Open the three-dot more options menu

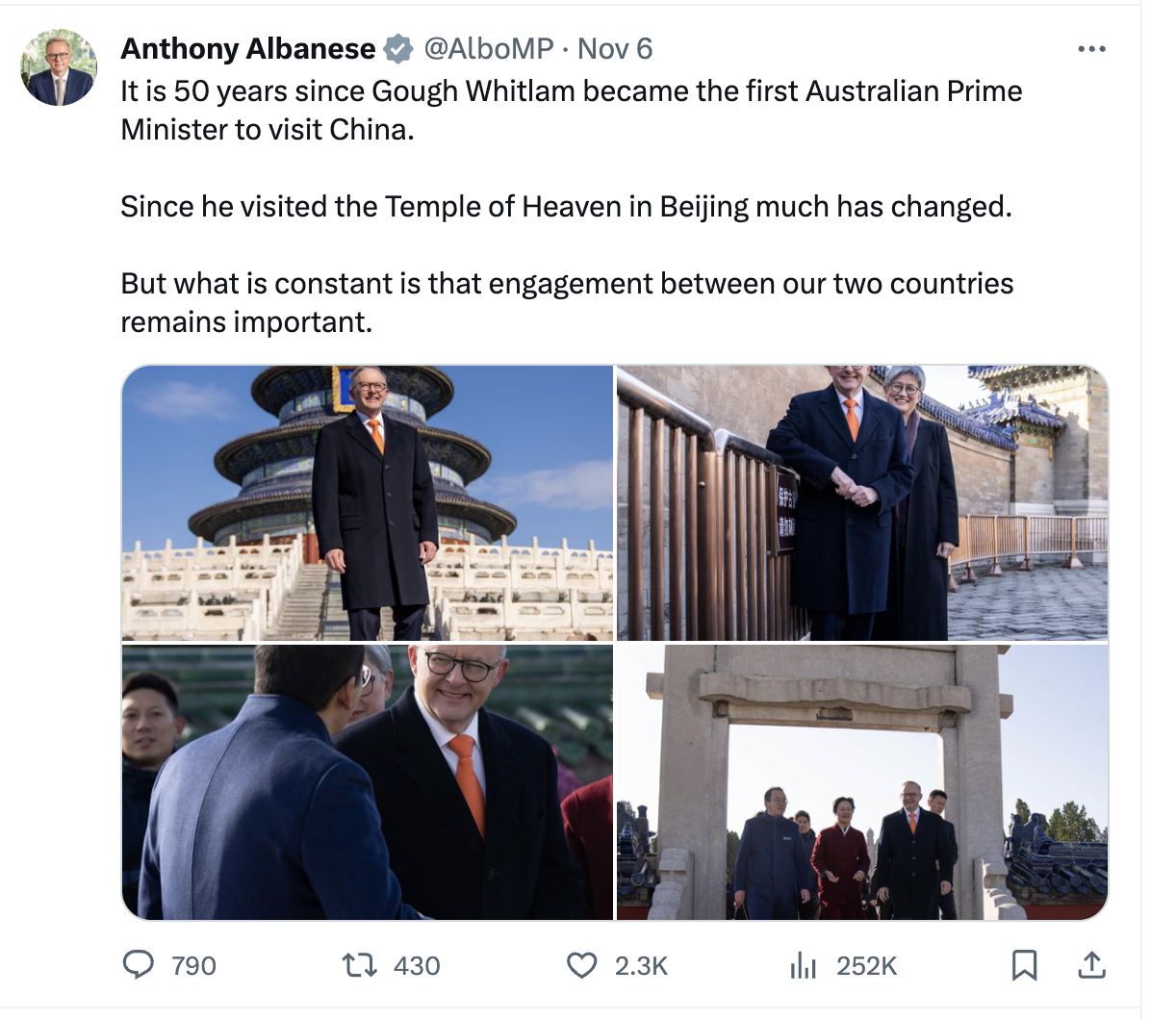tap(1091, 49)
